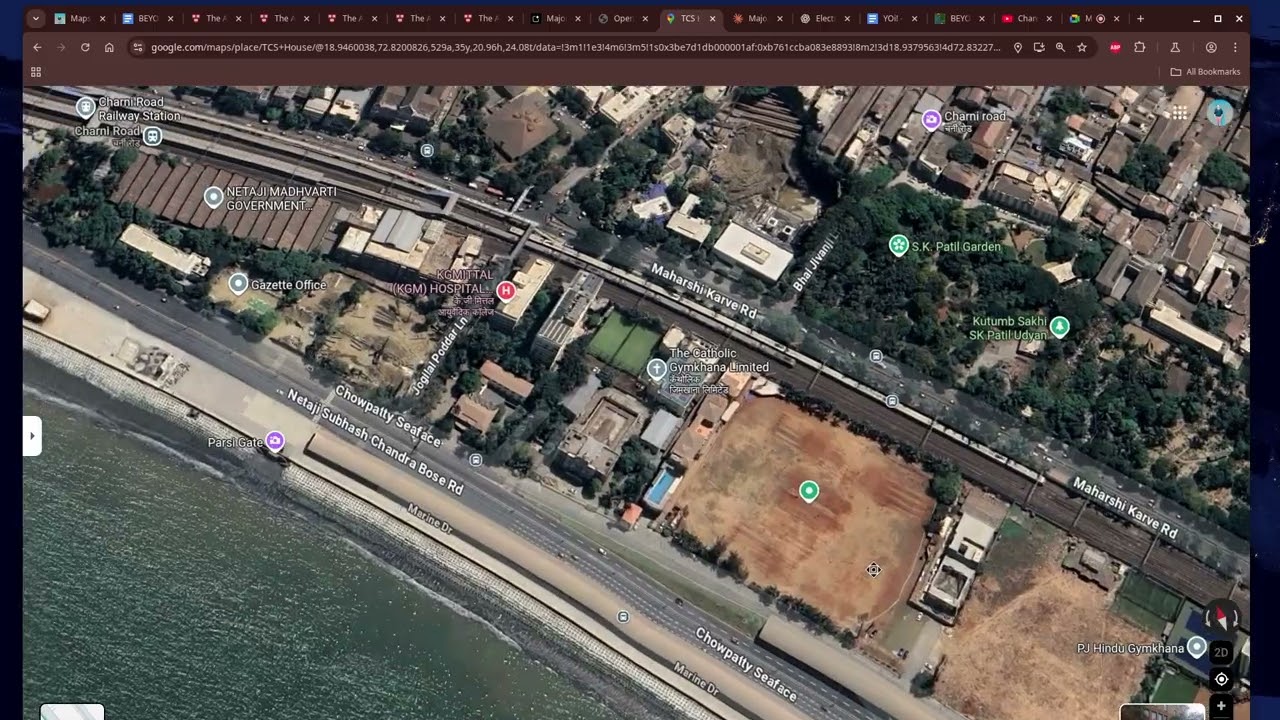Screen dimensions: 1280x720
Task: Open the map layers thumbnail
Action: point(72,711)
